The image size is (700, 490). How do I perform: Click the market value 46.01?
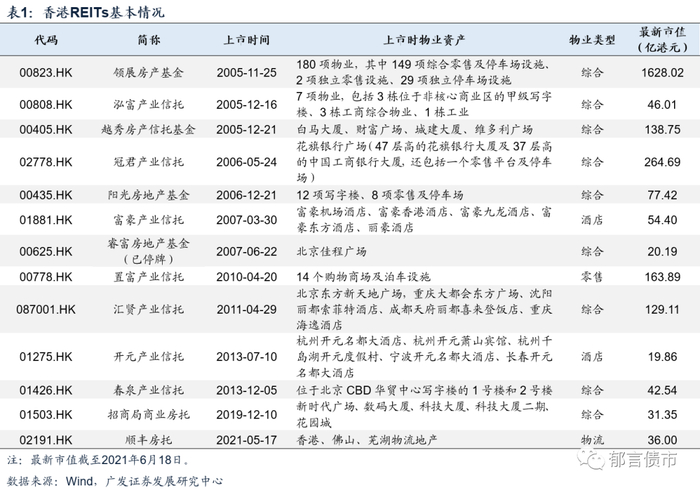click(662, 104)
